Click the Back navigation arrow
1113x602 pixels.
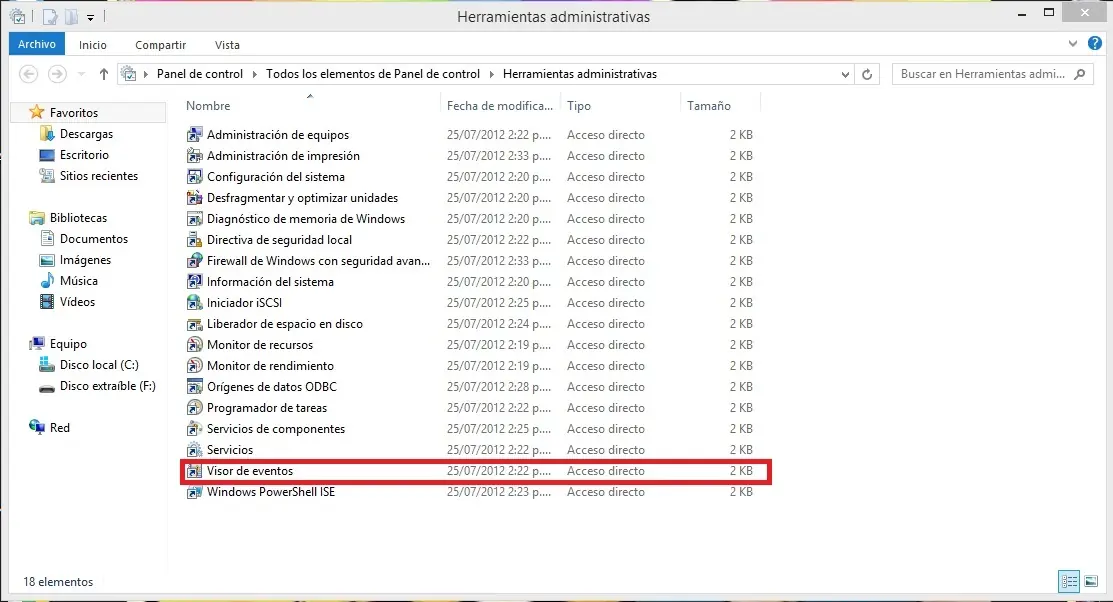pyautogui.click(x=28, y=74)
